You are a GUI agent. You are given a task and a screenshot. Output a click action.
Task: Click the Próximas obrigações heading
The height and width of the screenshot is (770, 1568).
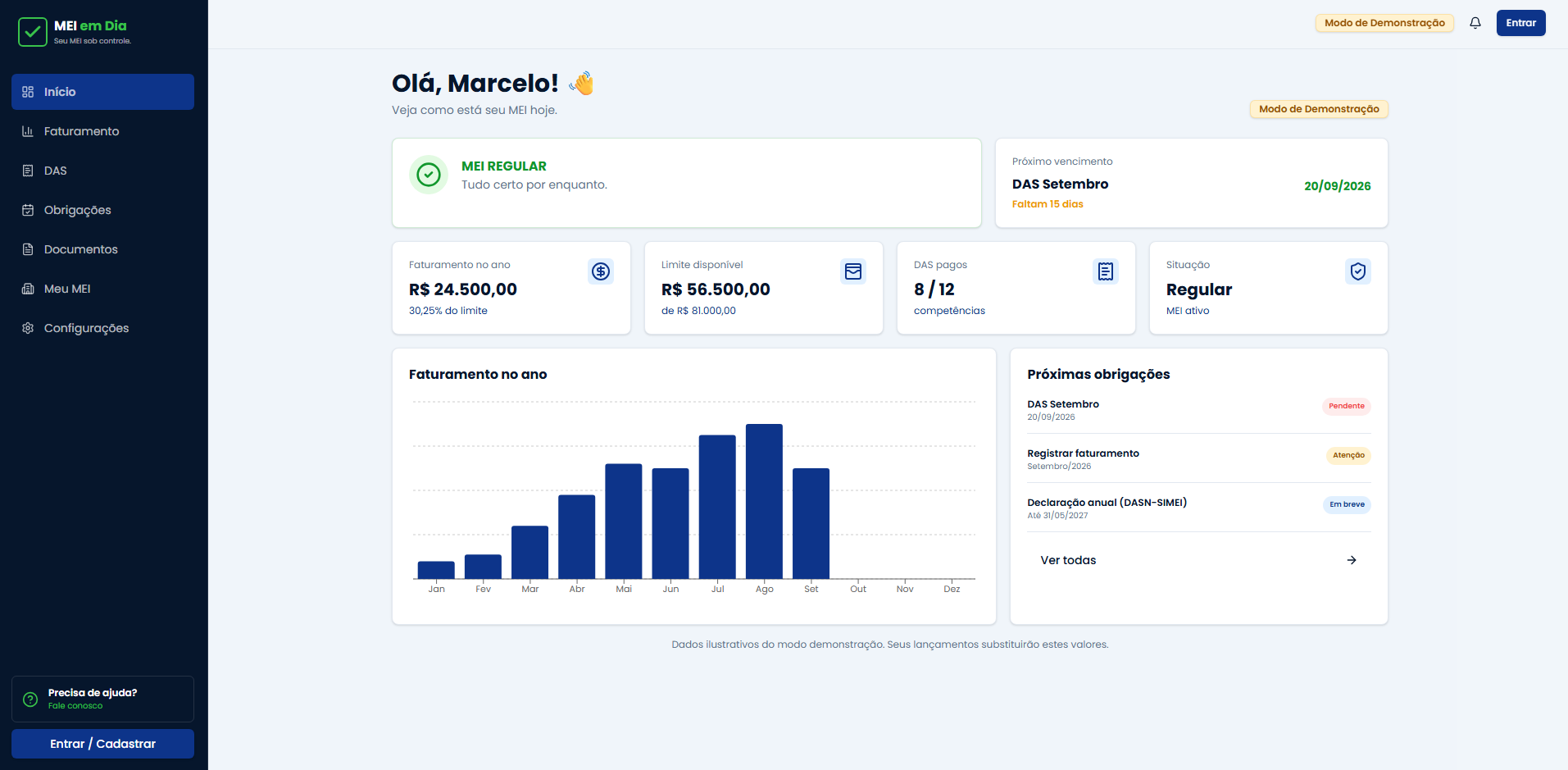point(1098,374)
